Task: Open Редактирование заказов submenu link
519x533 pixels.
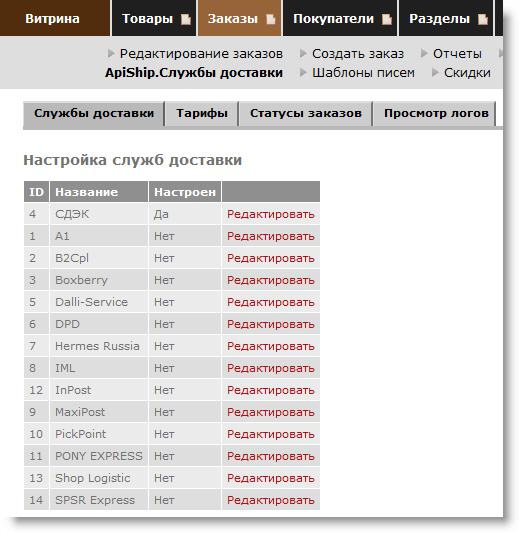Action: point(201,54)
